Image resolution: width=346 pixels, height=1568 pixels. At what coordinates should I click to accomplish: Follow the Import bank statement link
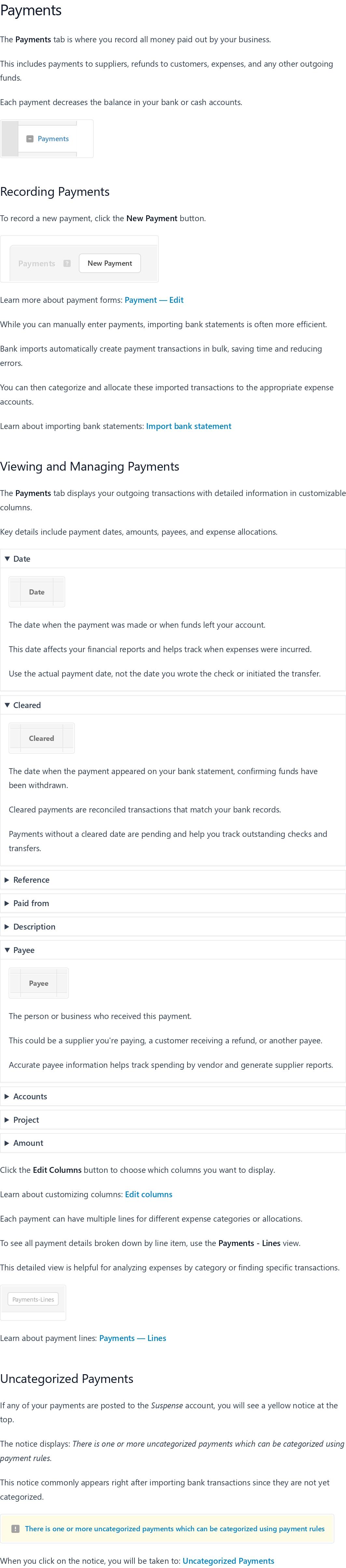click(189, 426)
